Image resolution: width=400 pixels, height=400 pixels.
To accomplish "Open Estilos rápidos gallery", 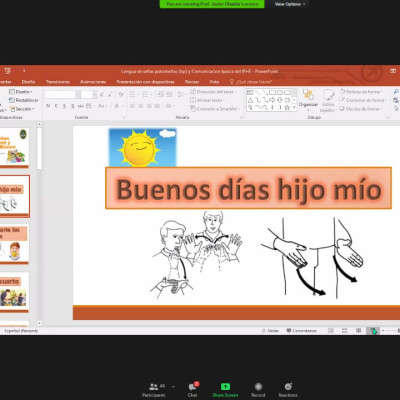I will (328, 100).
